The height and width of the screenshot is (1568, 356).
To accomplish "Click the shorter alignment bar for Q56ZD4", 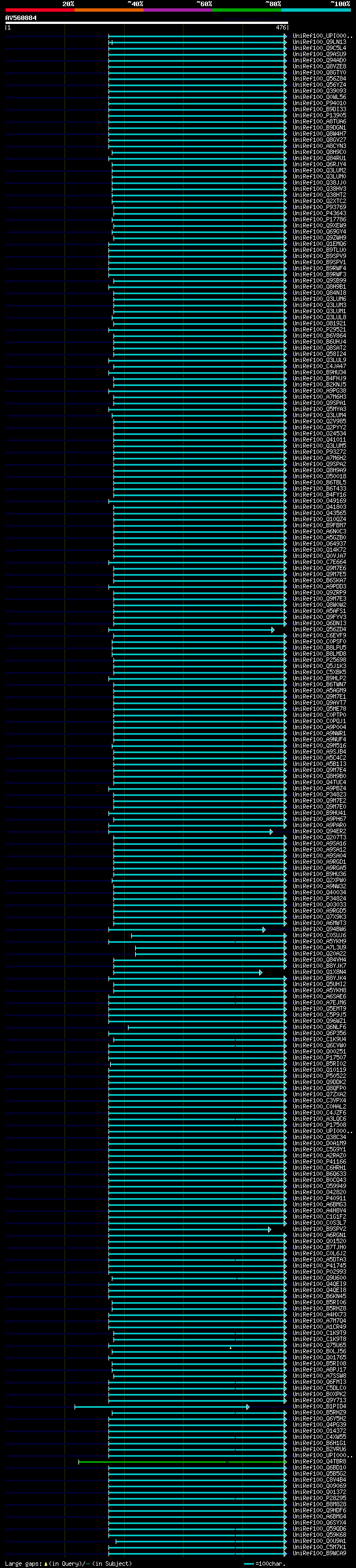I will pyautogui.click(x=191, y=630).
